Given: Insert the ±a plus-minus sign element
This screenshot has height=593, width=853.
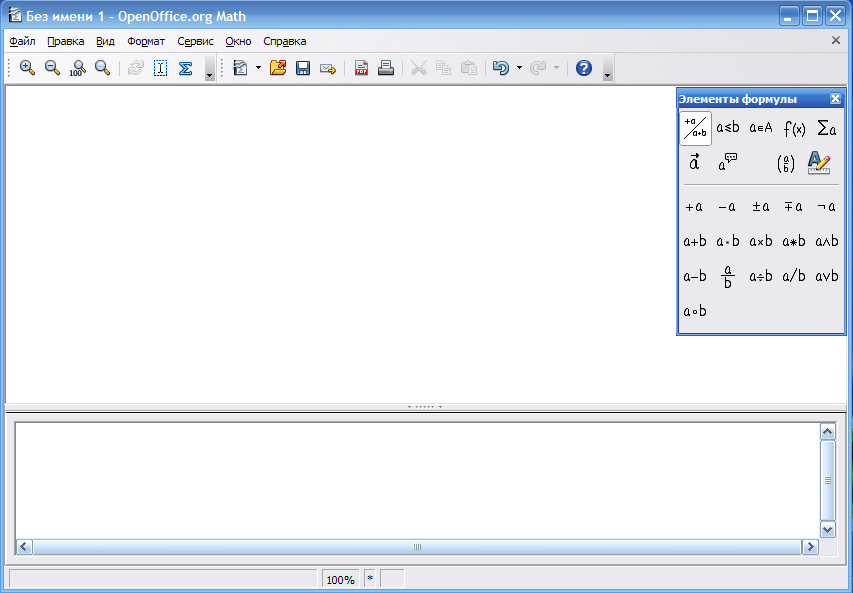Looking at the screenshot, I should [761, 207].
